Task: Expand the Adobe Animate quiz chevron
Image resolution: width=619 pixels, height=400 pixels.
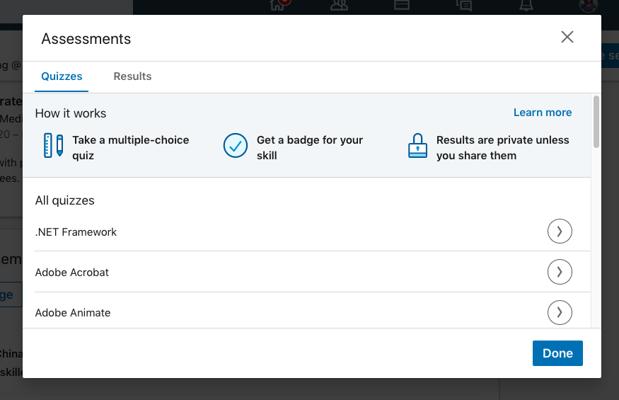Action: click(x=559, y=312)
